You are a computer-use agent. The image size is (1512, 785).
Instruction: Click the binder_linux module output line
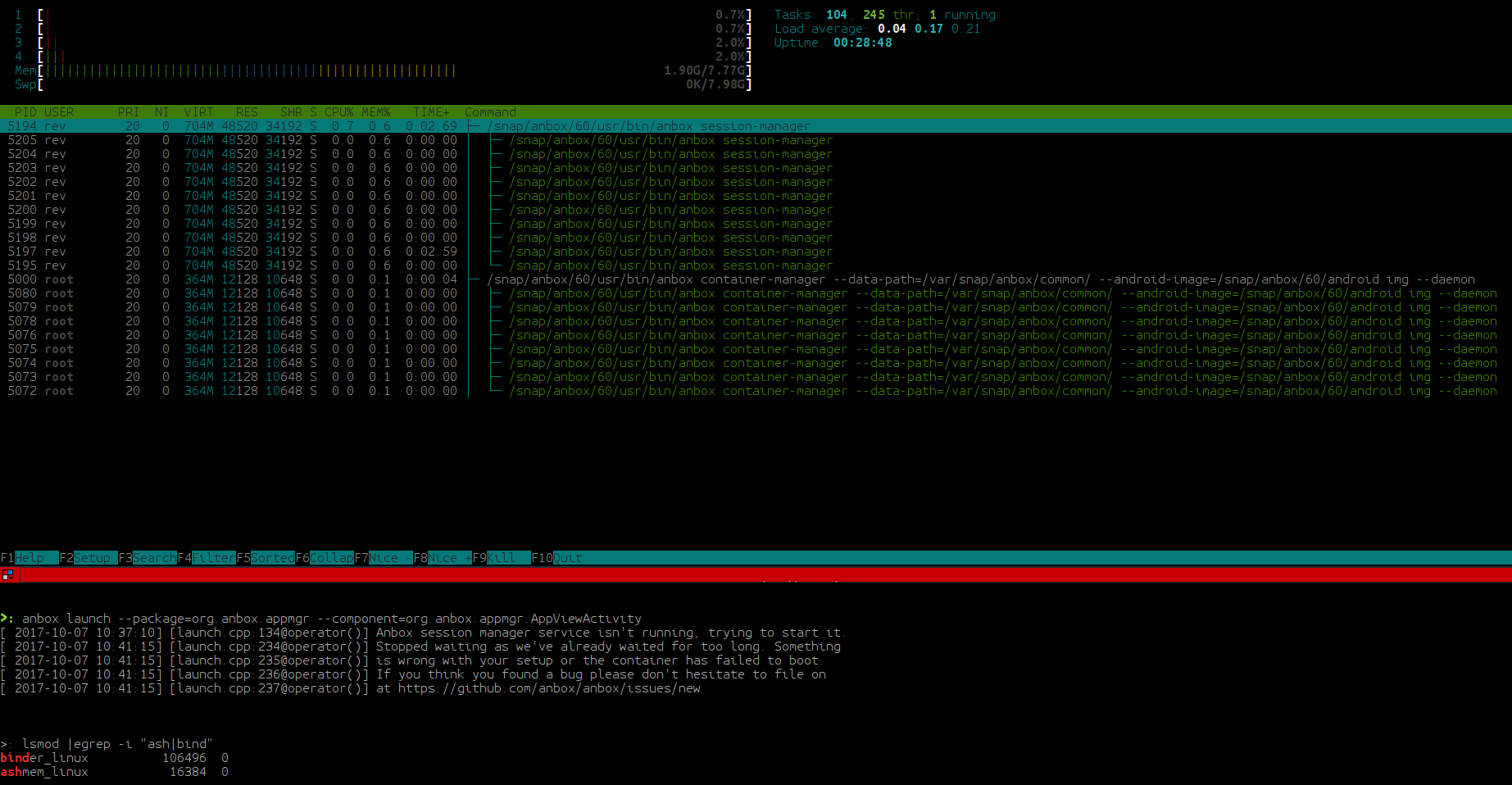point(115,758)
